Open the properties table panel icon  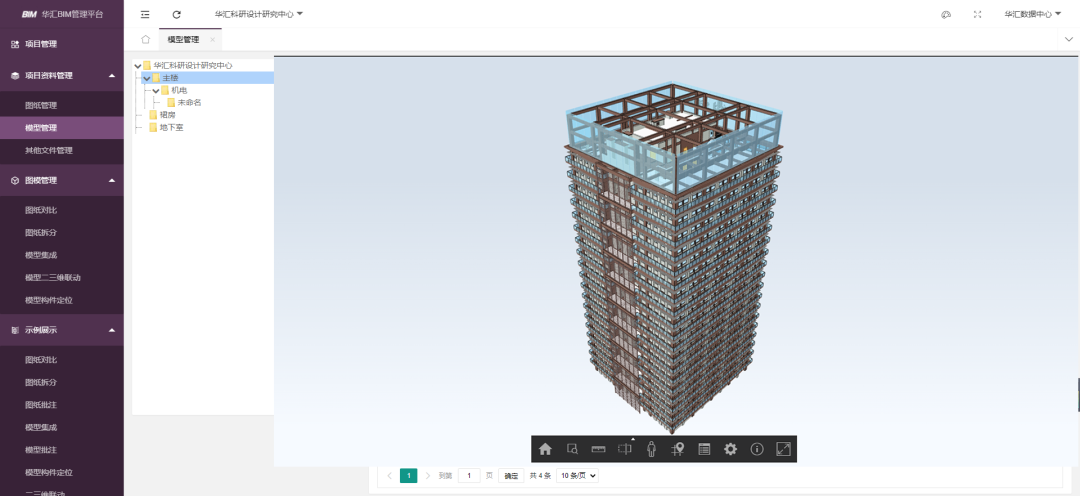click(704, 450)
